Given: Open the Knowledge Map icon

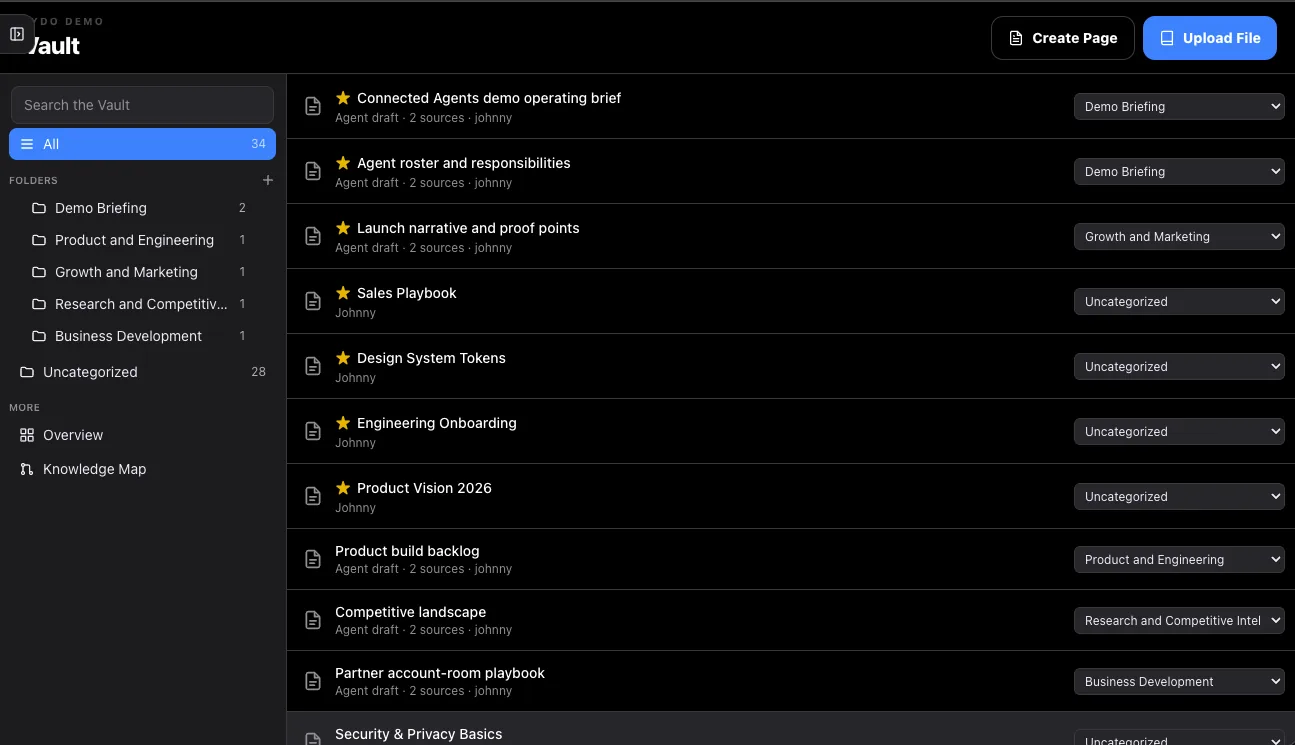Looking at the screenshot, I should [27, 469].
